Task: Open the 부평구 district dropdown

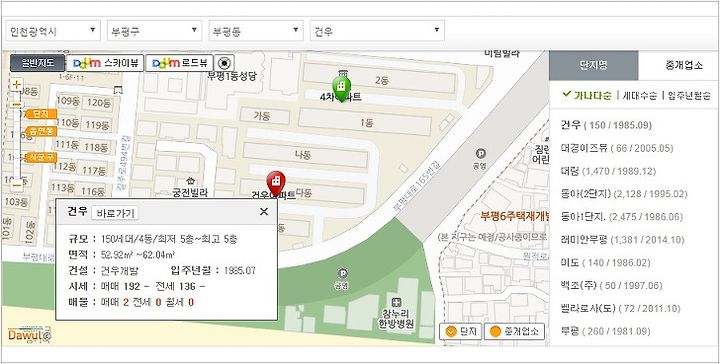Action: [155, 31]
